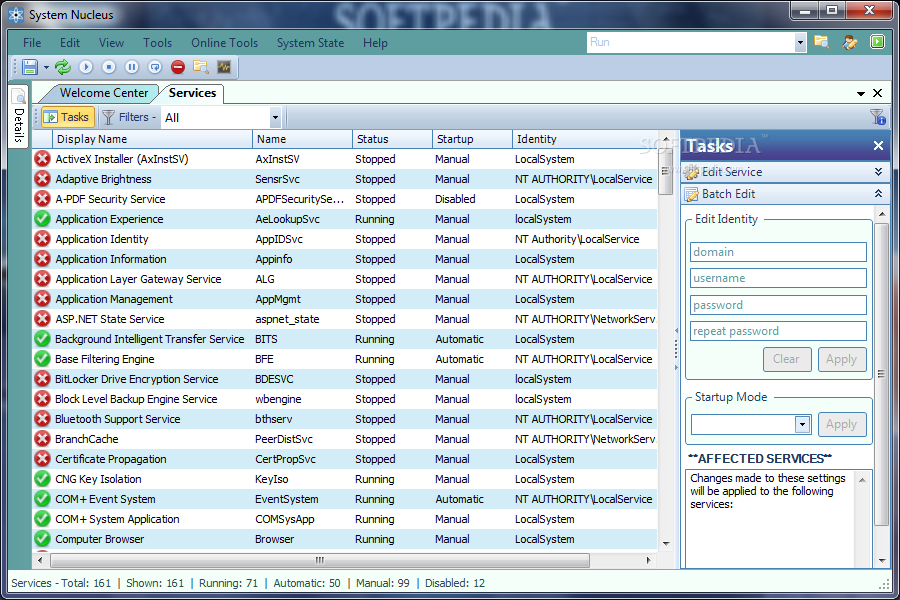Click into the Run input field
The height and width of the screenshot is (600, 900).
(x=690, y=42)
